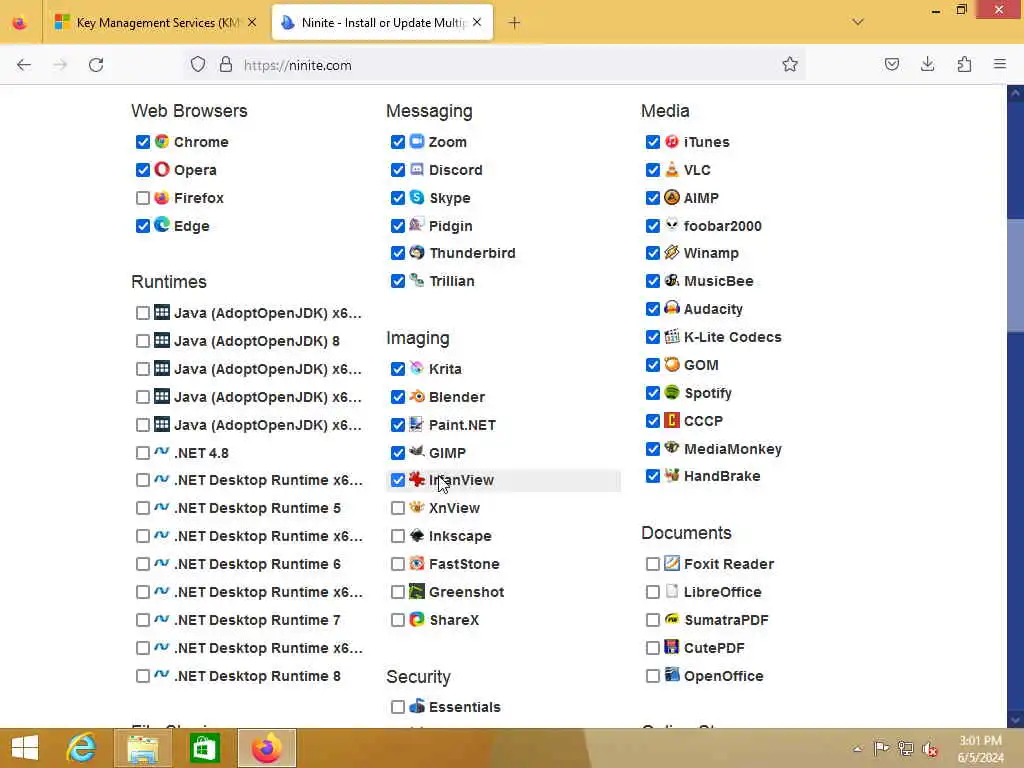Click the SumatraPDF label
This screenshot has width=1024, height=768.
726,620
